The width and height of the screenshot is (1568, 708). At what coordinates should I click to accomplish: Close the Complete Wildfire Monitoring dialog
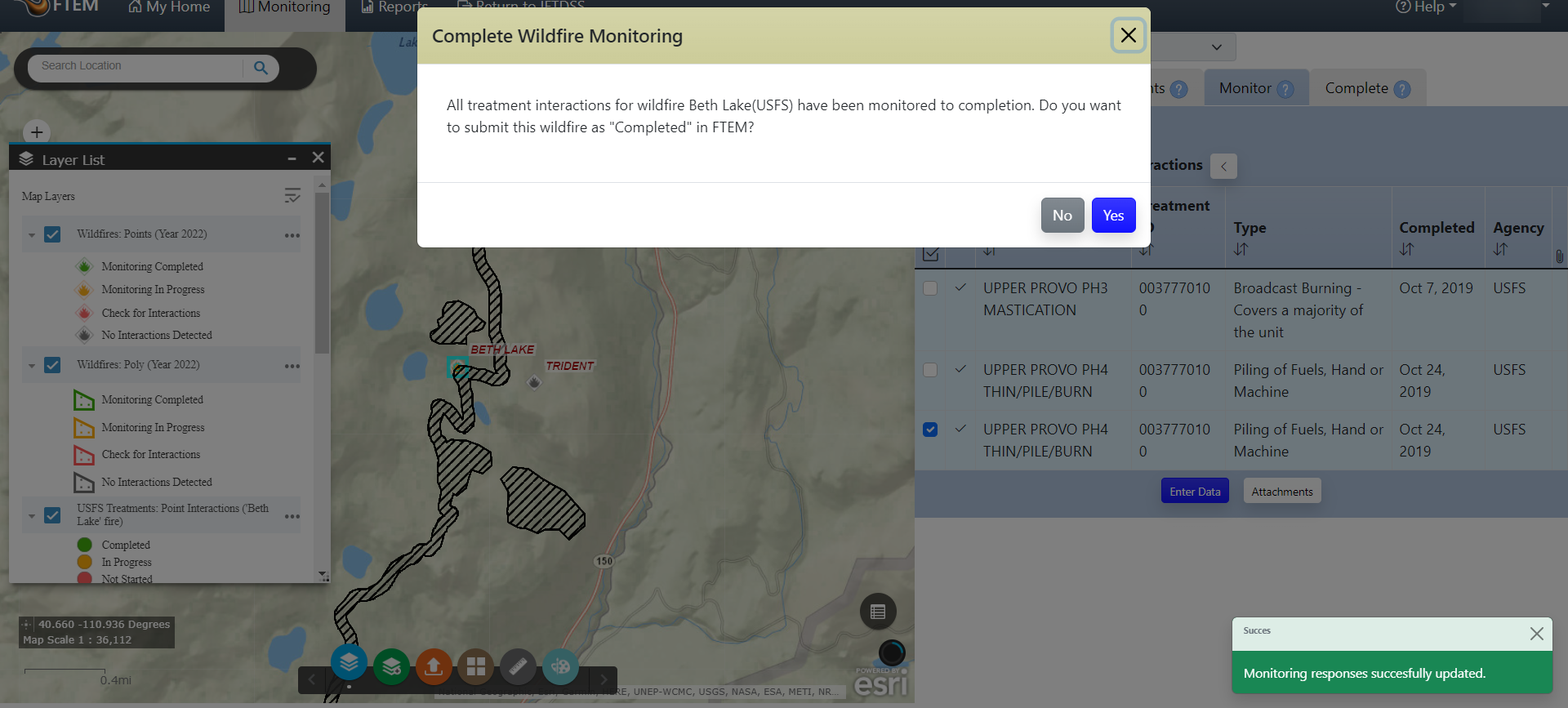(x=1128, y=35)
